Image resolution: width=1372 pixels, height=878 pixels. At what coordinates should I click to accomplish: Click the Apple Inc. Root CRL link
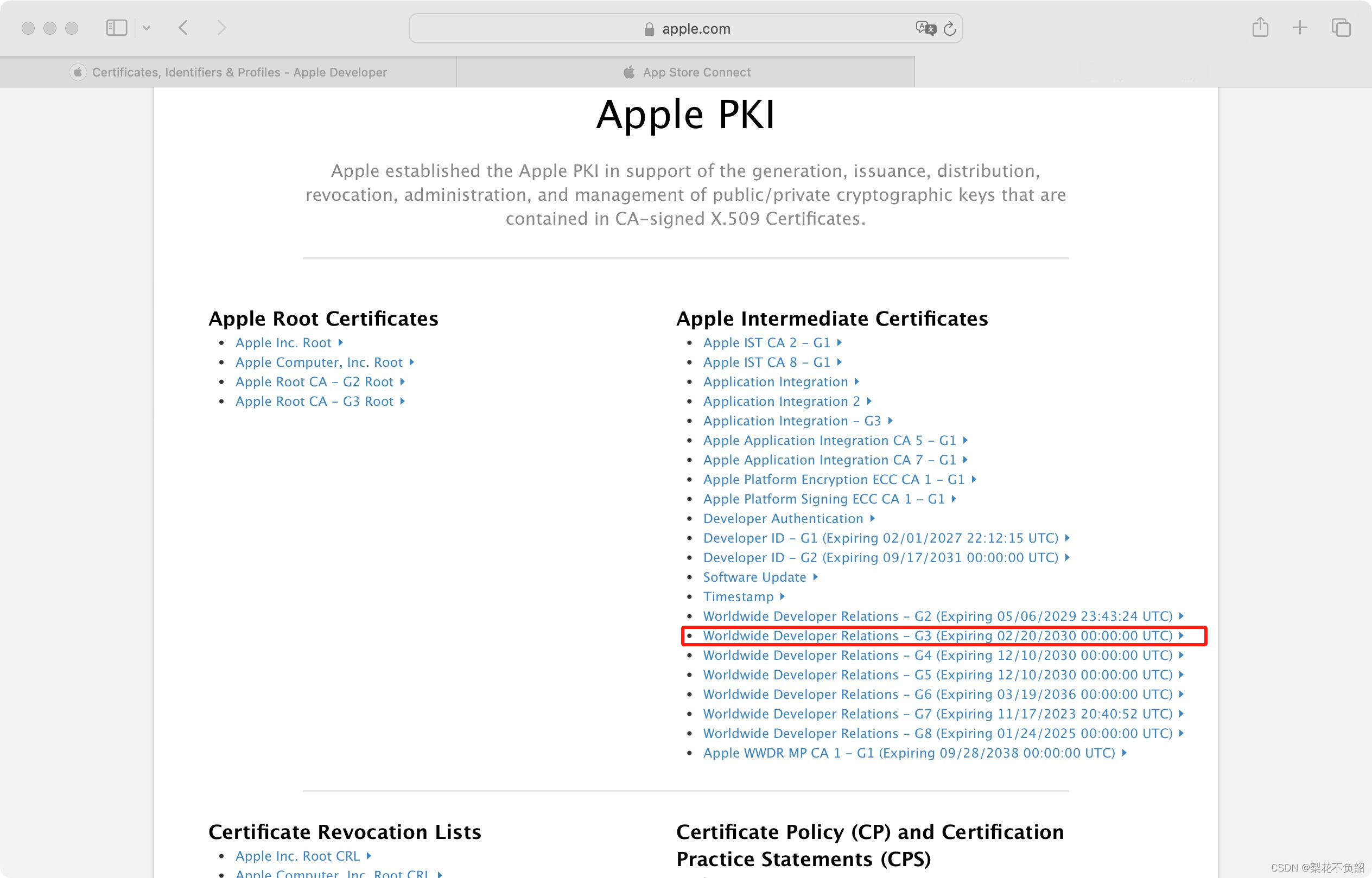297,856
